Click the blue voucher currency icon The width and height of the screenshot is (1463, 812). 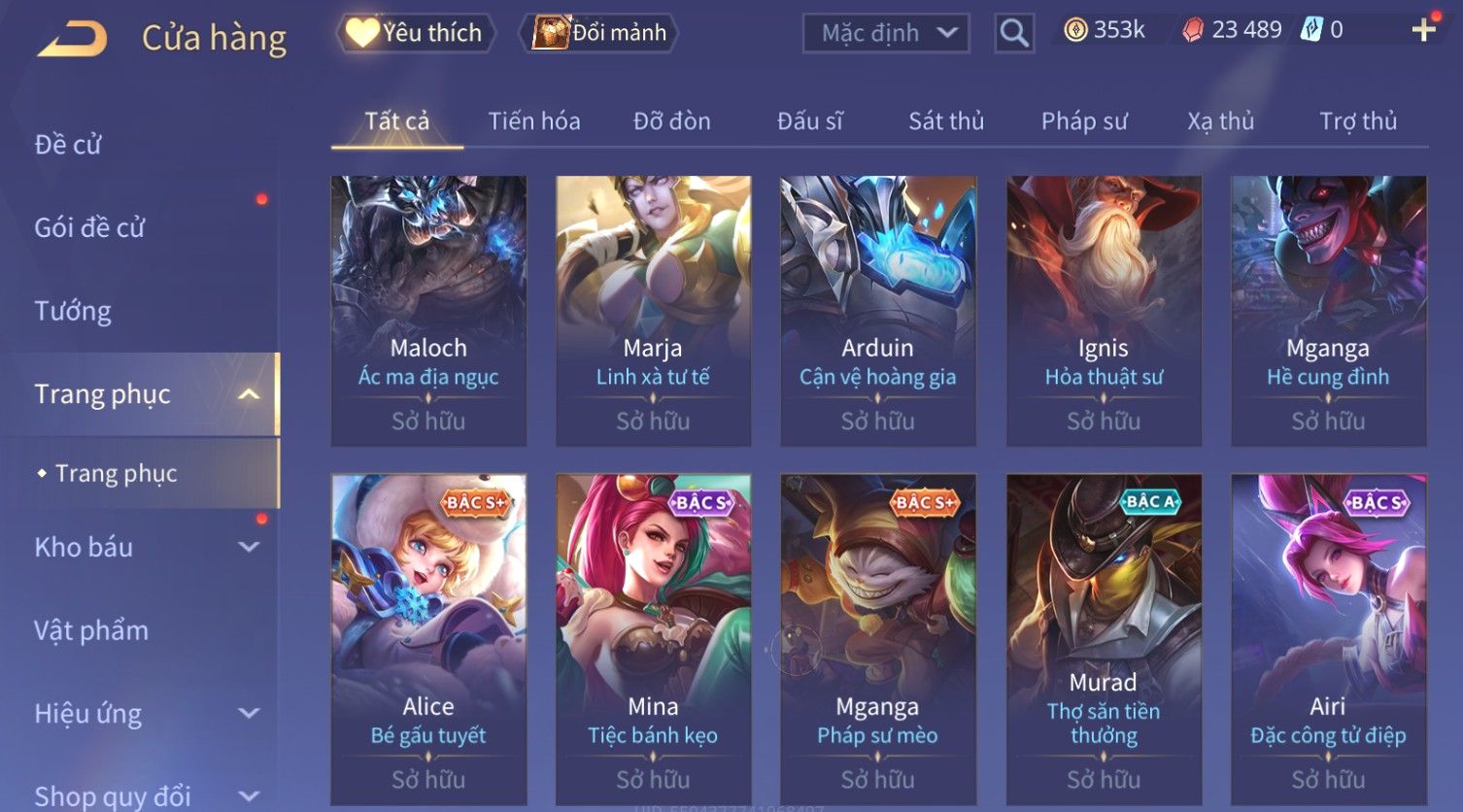1311,30
